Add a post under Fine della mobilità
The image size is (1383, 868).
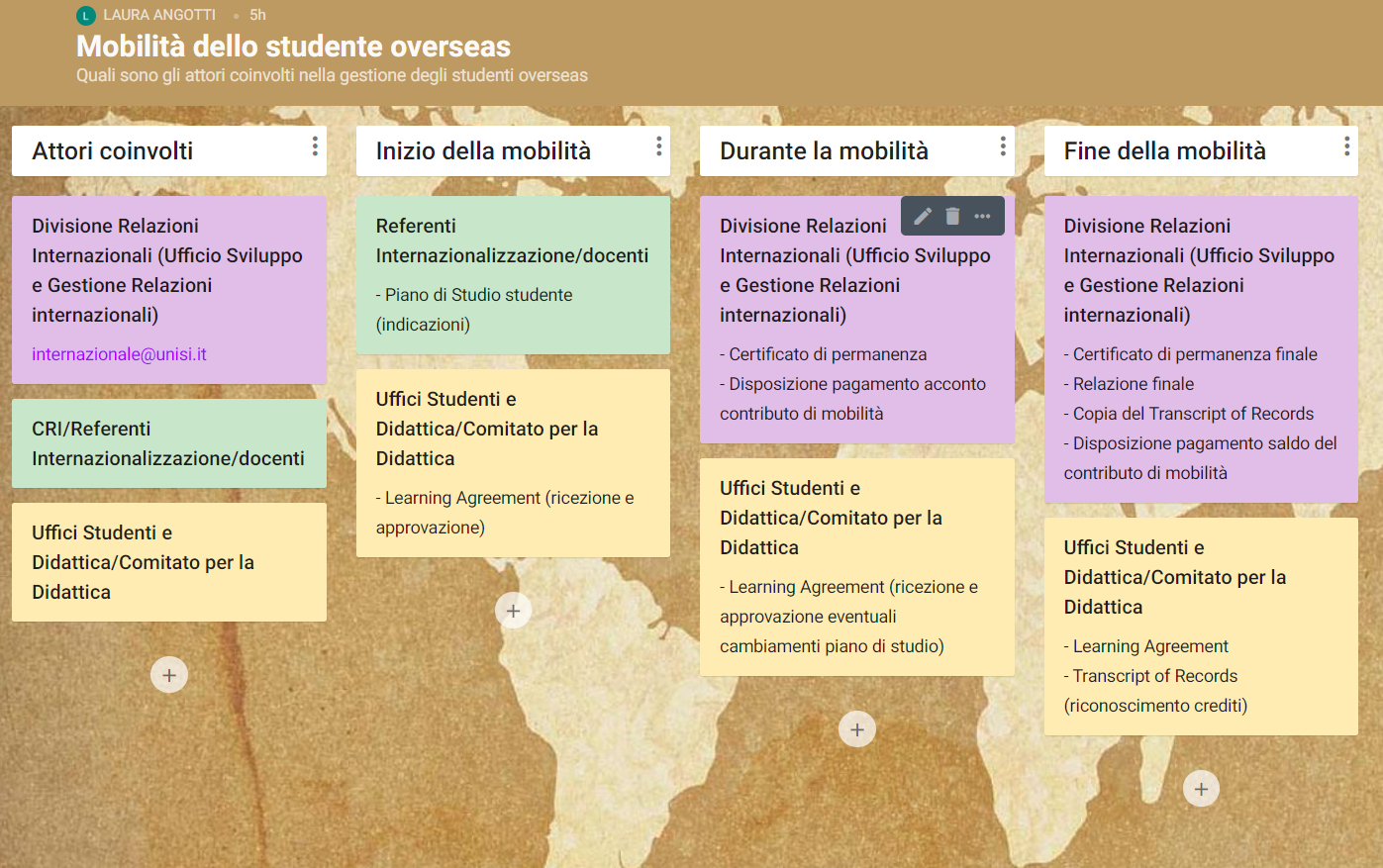pyautogui.click(x=1201, y=789)
